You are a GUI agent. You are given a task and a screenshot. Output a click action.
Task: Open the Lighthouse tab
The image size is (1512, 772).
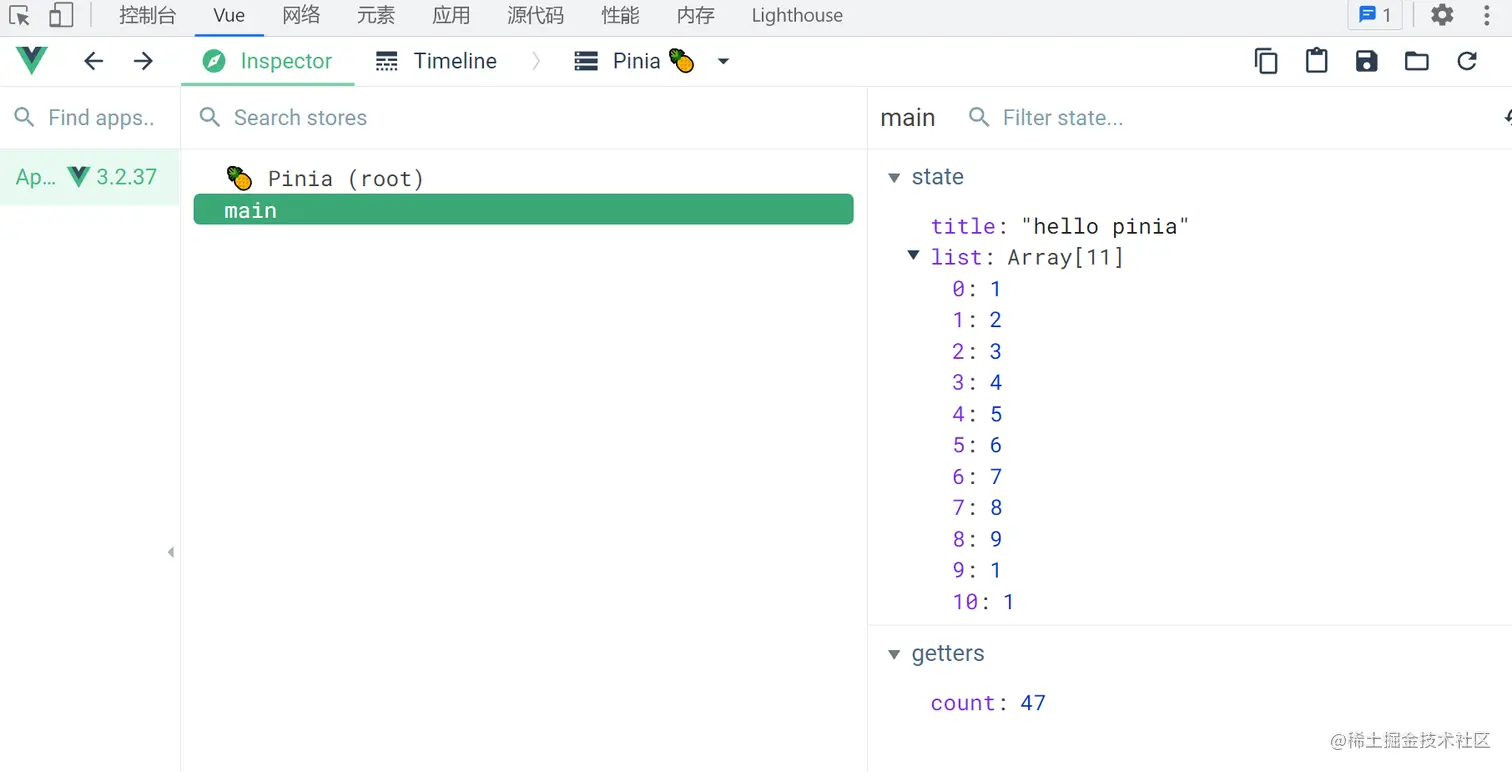797,15
